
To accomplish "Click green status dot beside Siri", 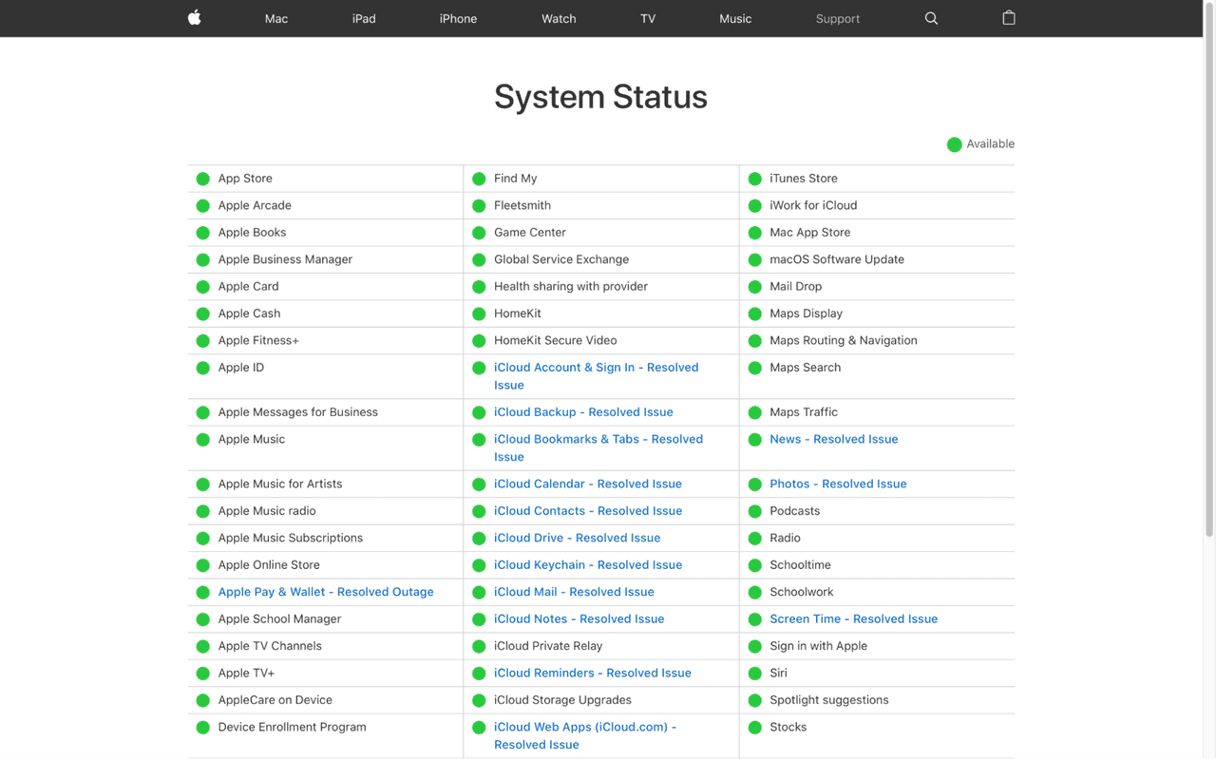I will 755,674.
